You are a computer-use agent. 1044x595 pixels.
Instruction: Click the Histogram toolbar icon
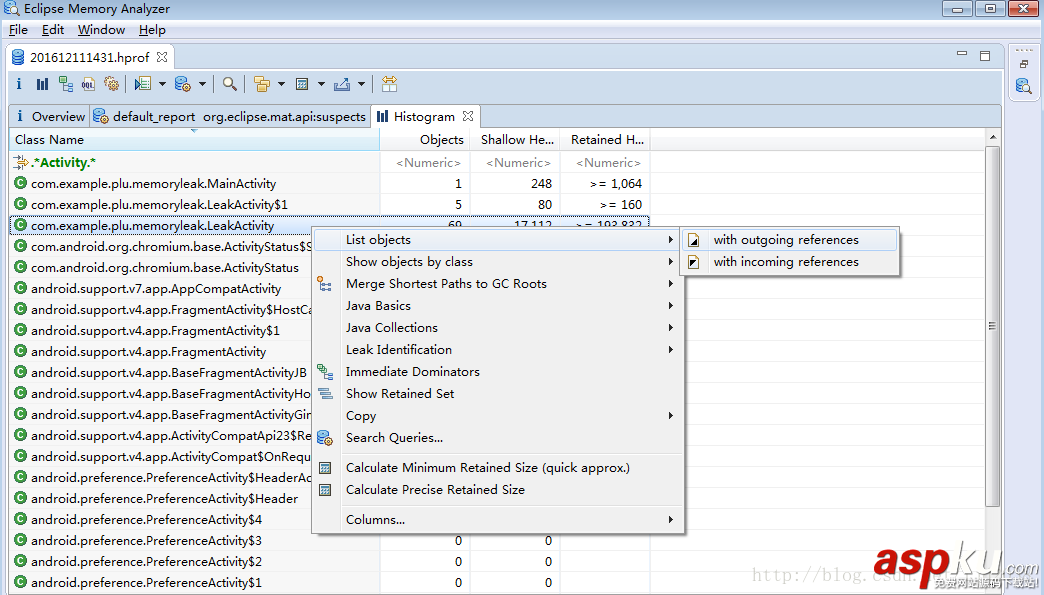click(x=42, y=84)
